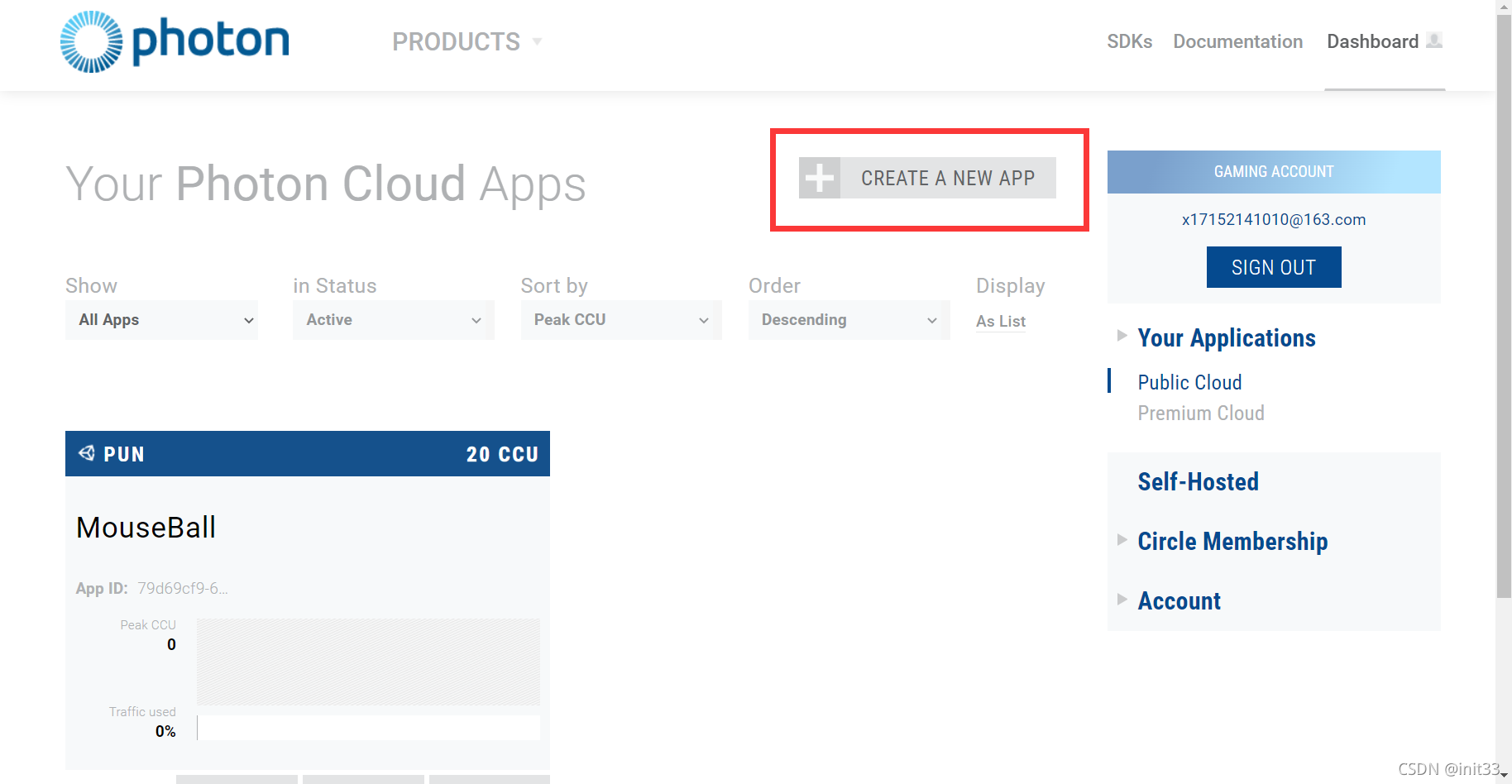This screenshot has width=1512, height=784.
Task: Open the Show All Apps dropdown
Action: coord(161,320)
